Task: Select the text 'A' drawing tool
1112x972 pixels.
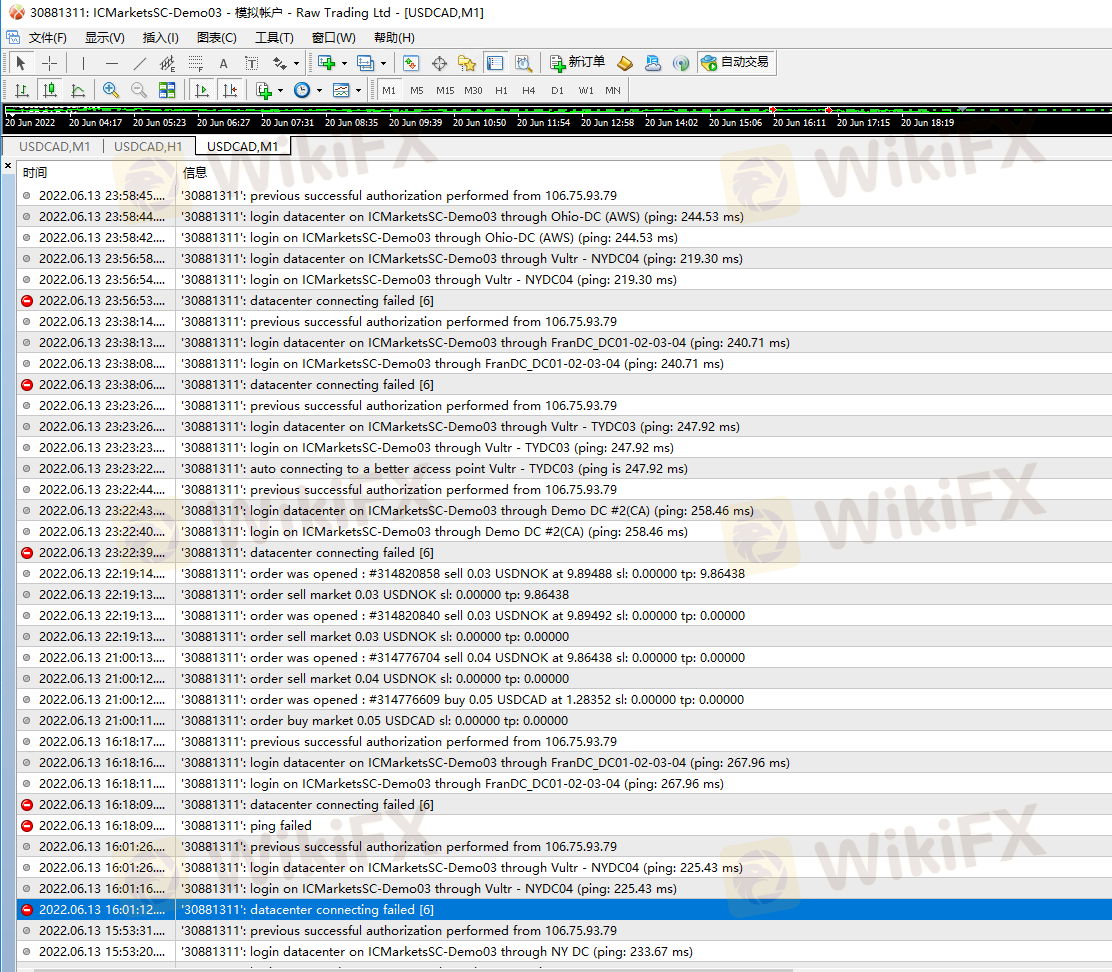Action: (x=223, y=63)
